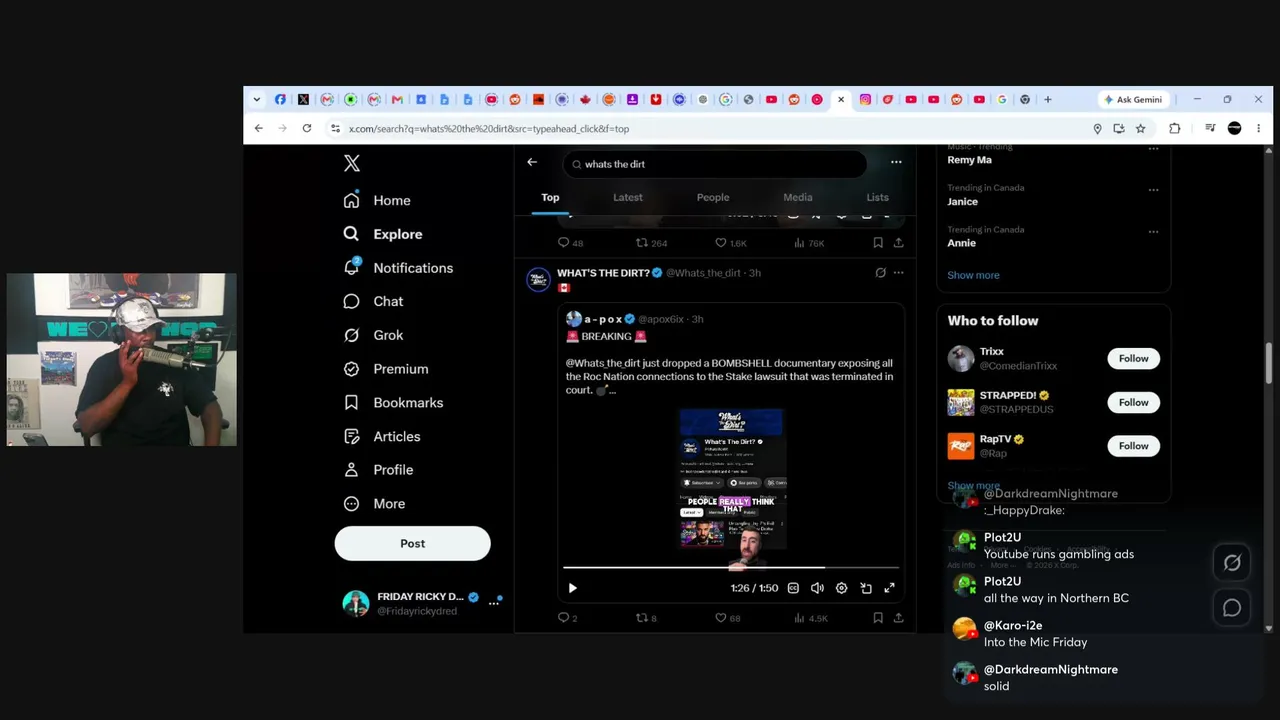1280x720 pixels.
Task: Open the quoted a-pox author name
Action: click(603, 319)
